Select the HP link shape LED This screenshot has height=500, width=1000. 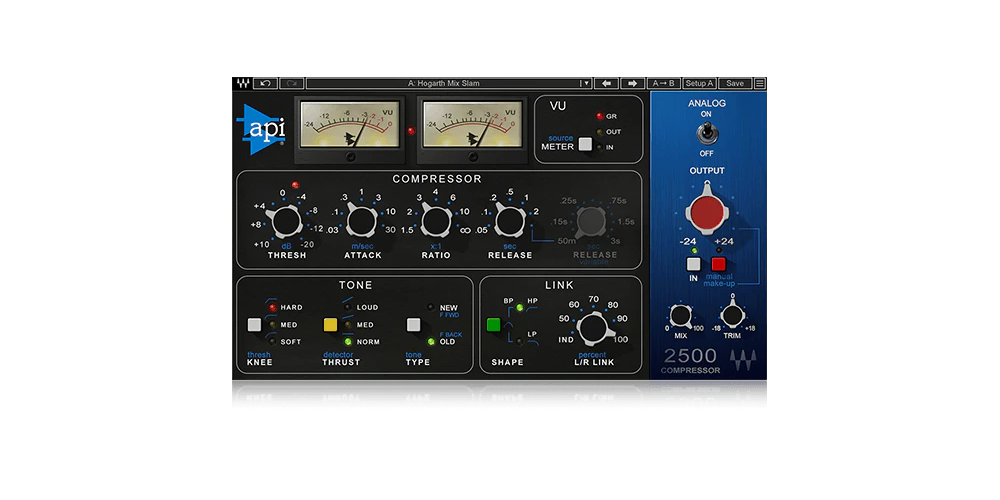click(520, 308)
